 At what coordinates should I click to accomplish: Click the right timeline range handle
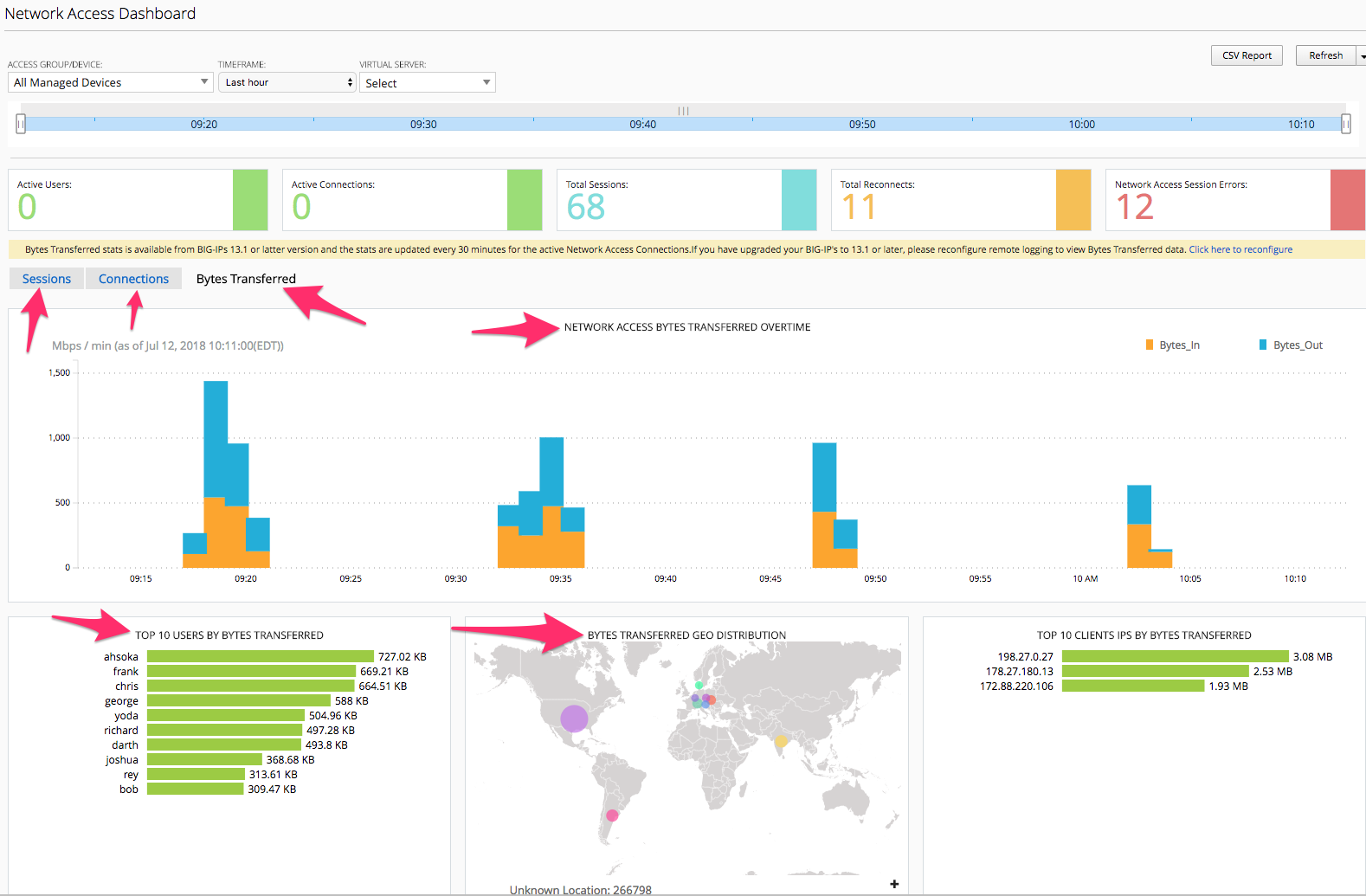(1346, 124)
